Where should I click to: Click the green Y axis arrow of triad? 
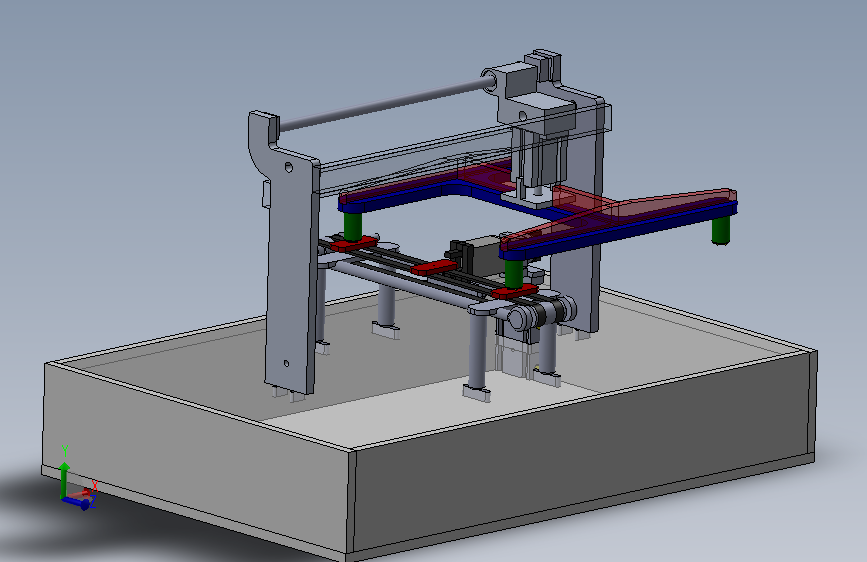point(64,479)
